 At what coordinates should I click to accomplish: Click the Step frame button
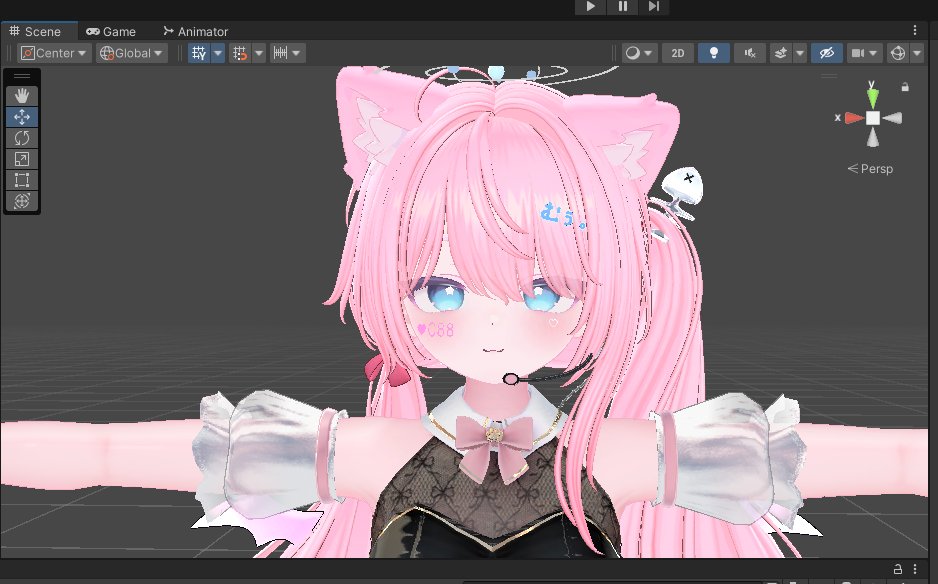pyautogui.click(x=654, y=6)
